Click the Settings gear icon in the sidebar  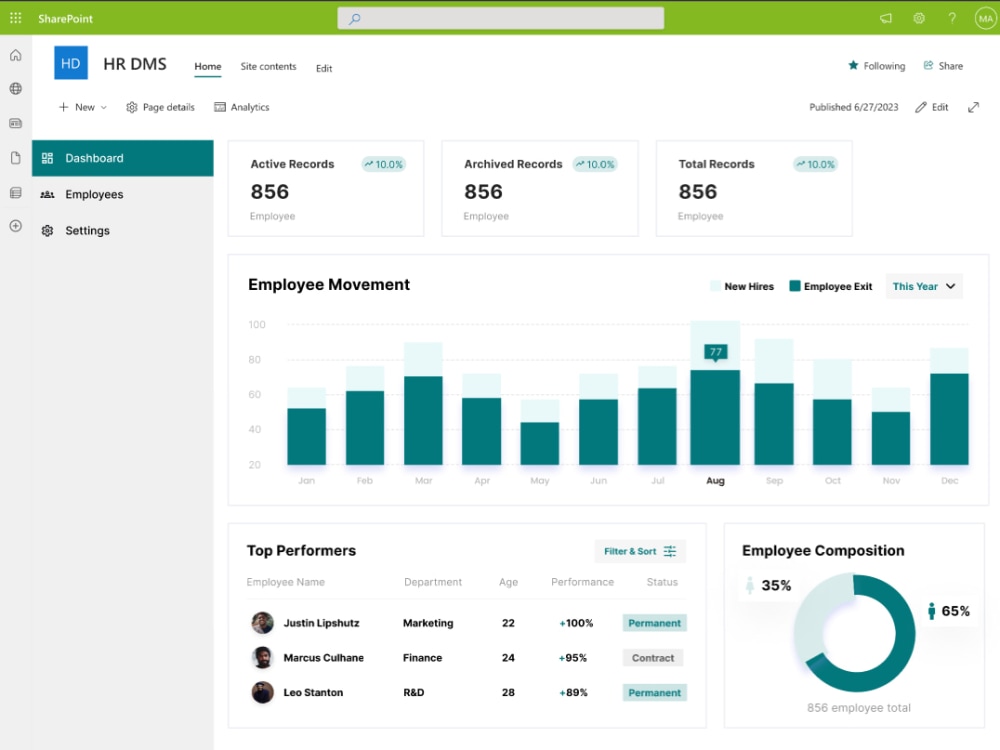[47, 231]
